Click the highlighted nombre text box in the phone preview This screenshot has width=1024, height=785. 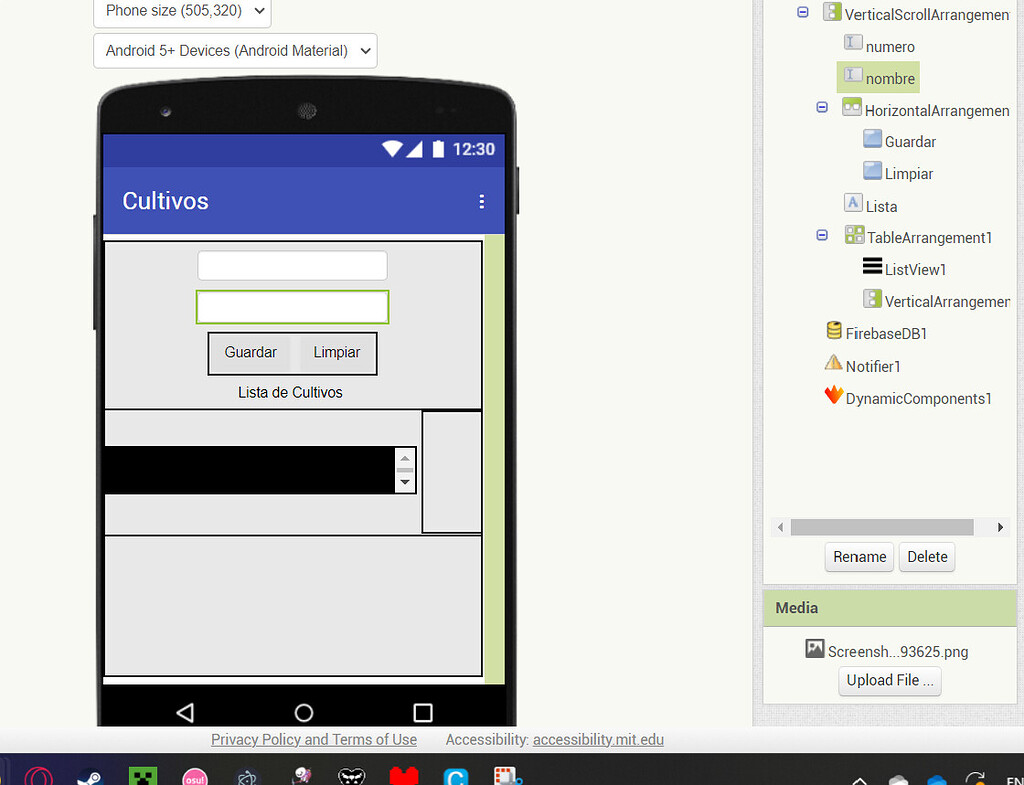(292, 308)
